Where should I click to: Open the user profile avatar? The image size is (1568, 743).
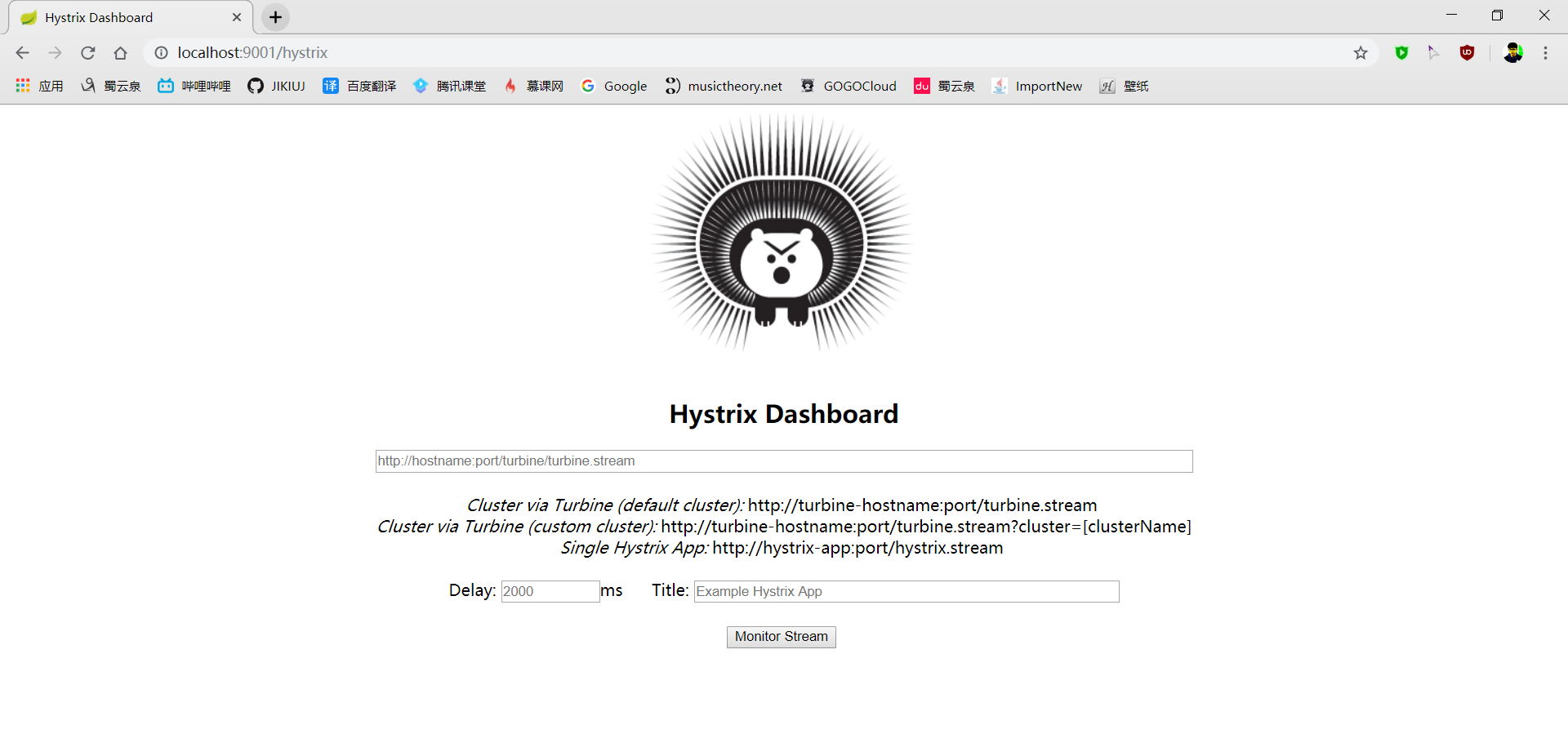point(1513,53)
